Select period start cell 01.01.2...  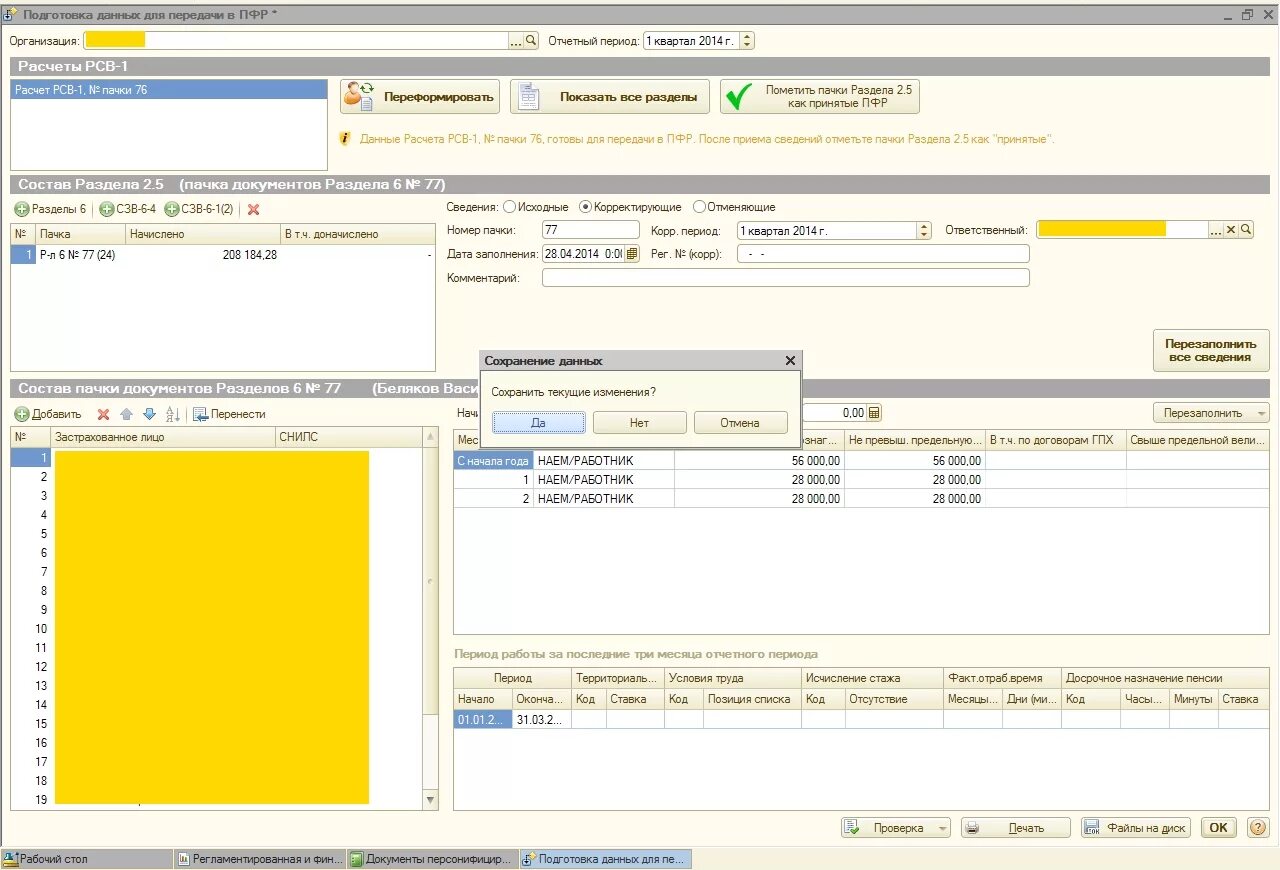tap(483, 720)
